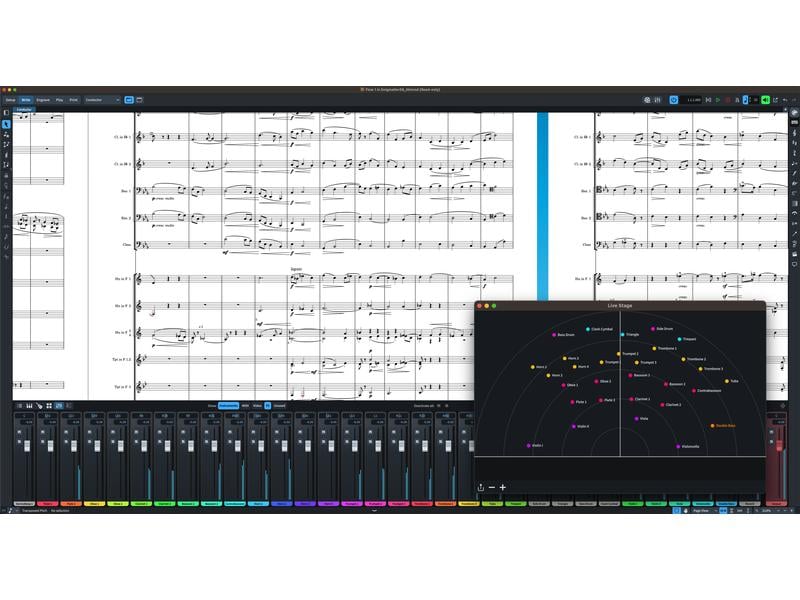Screen dimensions: 800x600
Task: Select the Bass Drum dot on Live Stage
Action: click(x=554, y=335)
